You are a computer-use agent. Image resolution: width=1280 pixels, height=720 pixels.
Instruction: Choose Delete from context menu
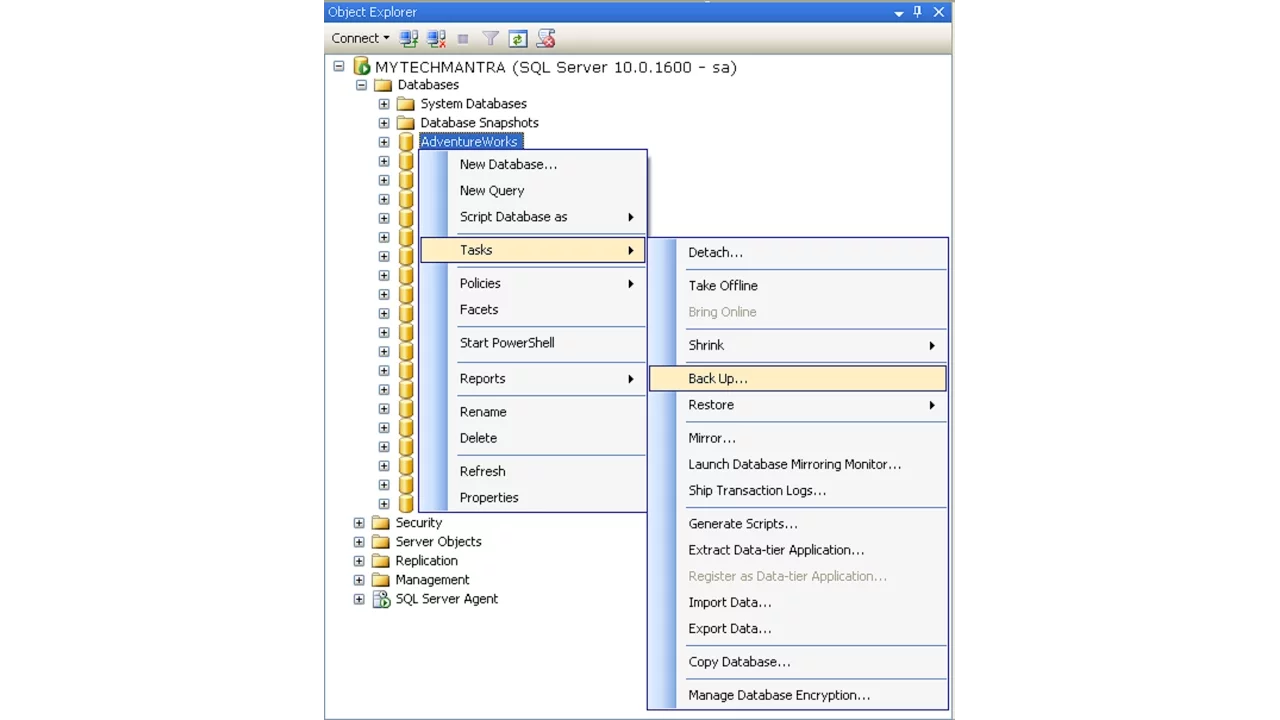[533, 437]
